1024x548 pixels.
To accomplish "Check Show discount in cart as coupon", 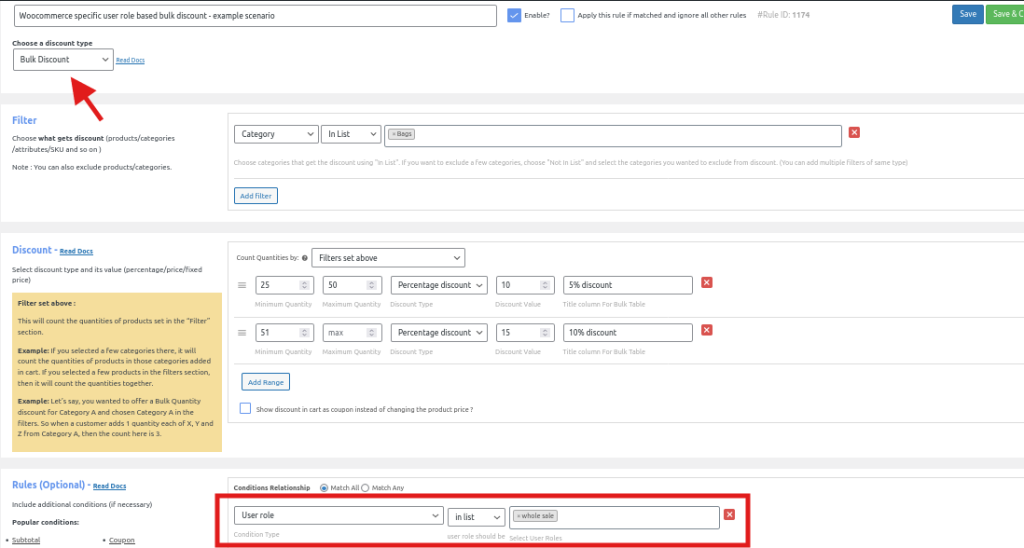I will 245,409.
